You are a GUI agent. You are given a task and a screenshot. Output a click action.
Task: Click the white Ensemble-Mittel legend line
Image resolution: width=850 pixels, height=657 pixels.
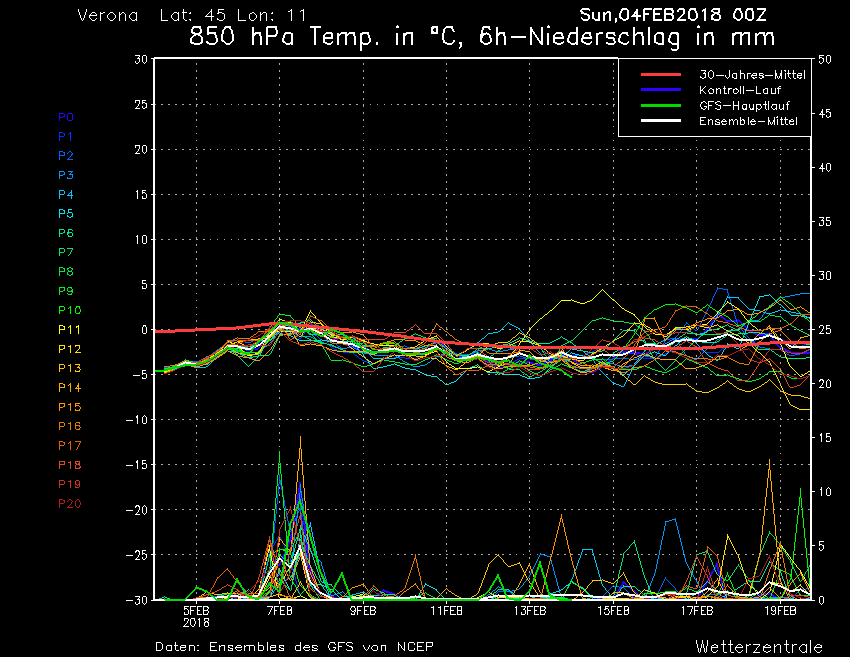(661, 121)
